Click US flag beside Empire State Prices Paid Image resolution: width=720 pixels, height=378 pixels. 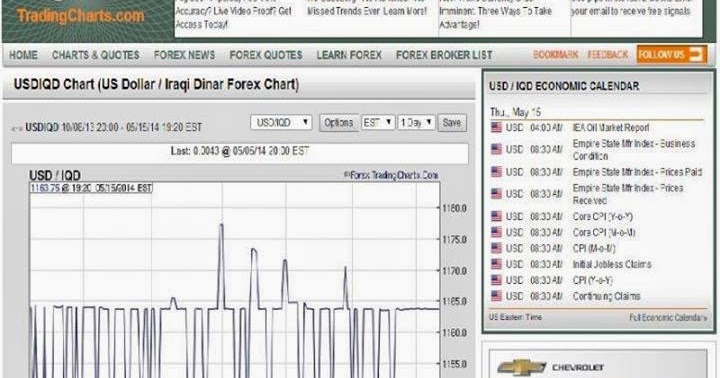(496, 172)
